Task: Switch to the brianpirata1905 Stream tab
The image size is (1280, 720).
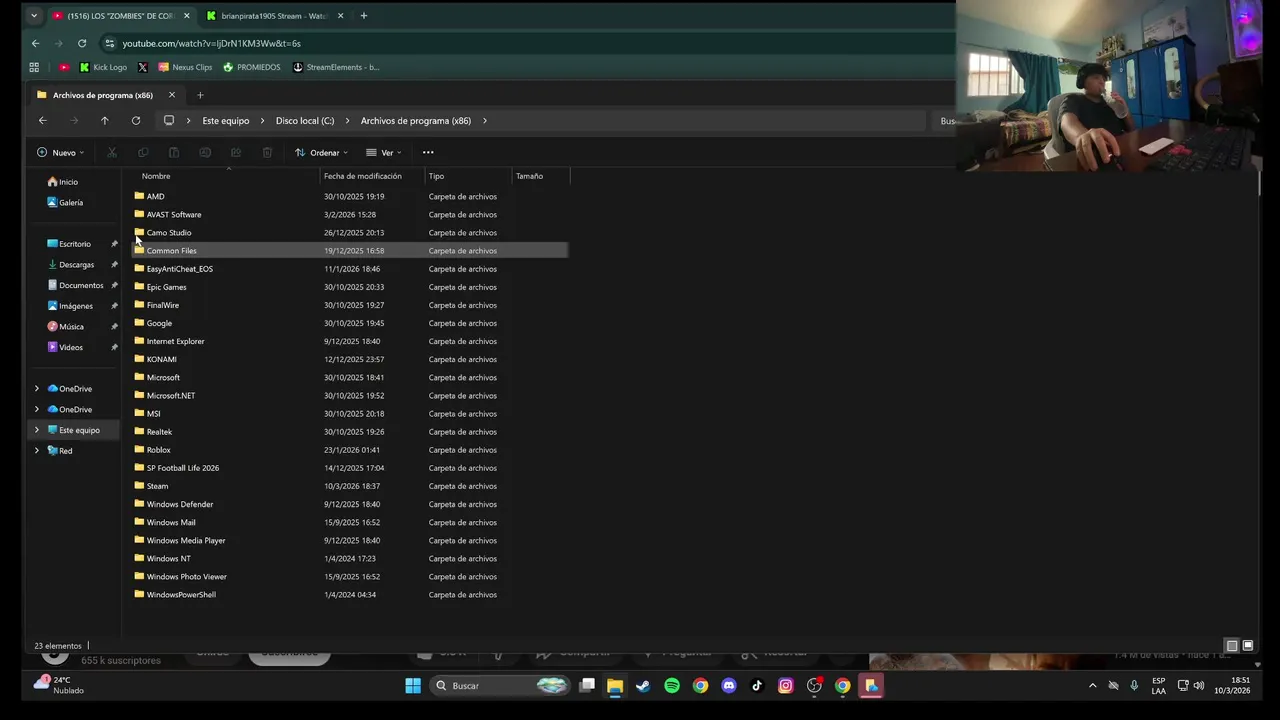Action: 275,16
